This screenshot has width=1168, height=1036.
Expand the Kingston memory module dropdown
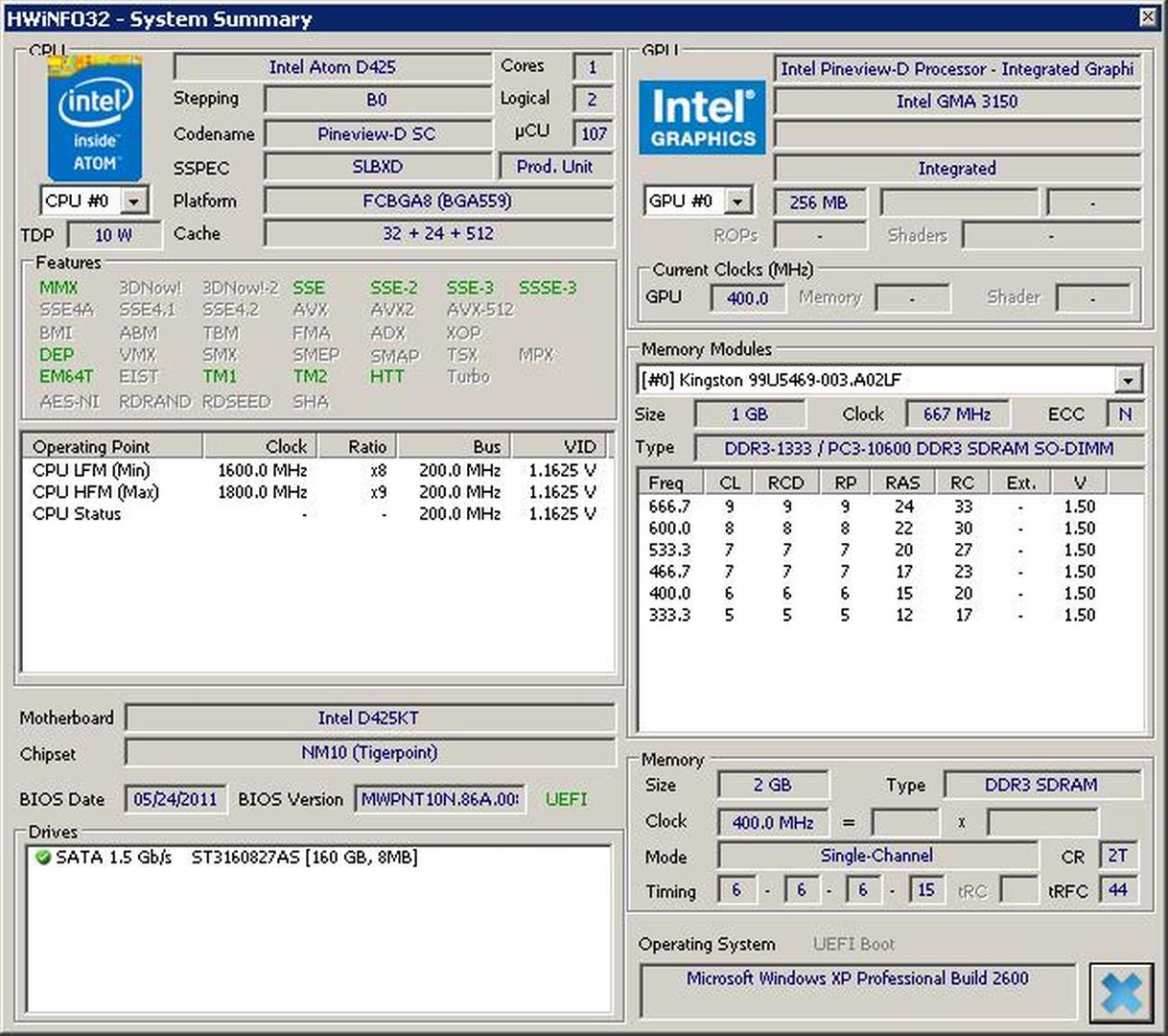tap(1129, 381)
